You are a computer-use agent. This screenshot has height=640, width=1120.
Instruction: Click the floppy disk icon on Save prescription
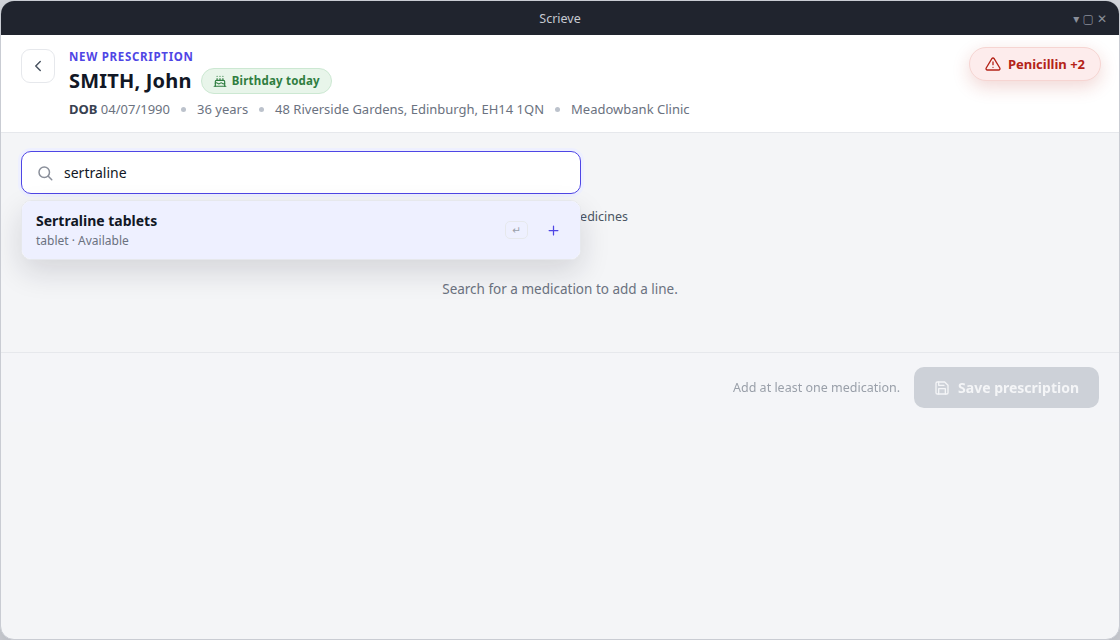tap(942, 388)
